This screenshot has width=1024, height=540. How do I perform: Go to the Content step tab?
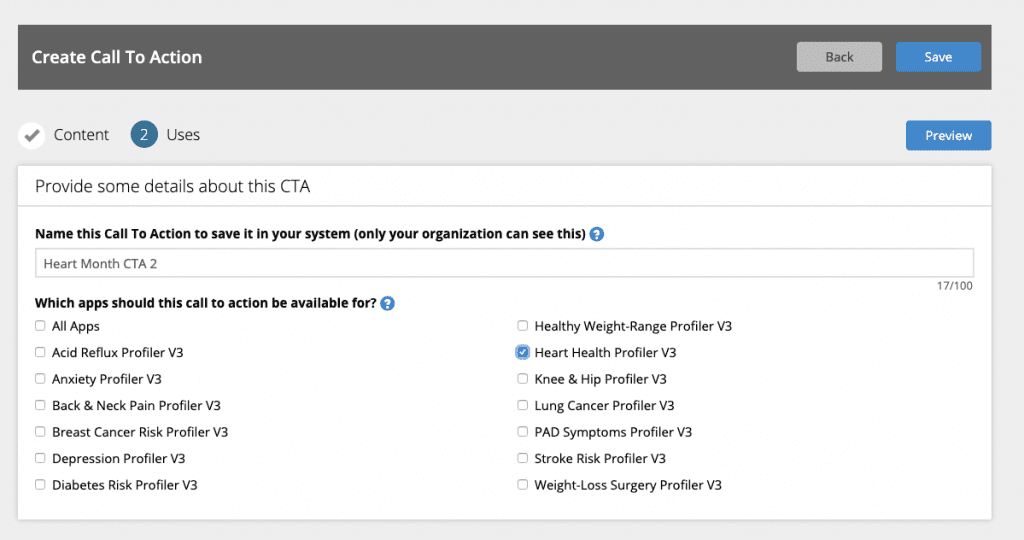tap(64, 135)
